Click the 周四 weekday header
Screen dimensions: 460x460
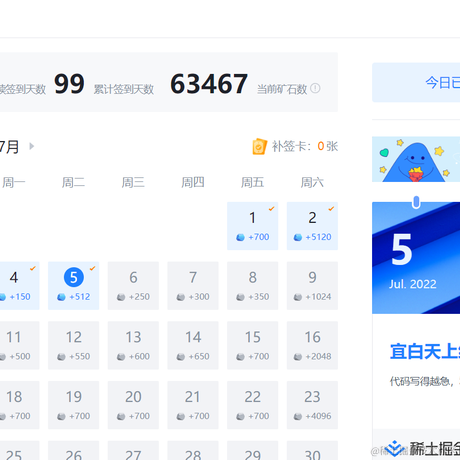193,182
